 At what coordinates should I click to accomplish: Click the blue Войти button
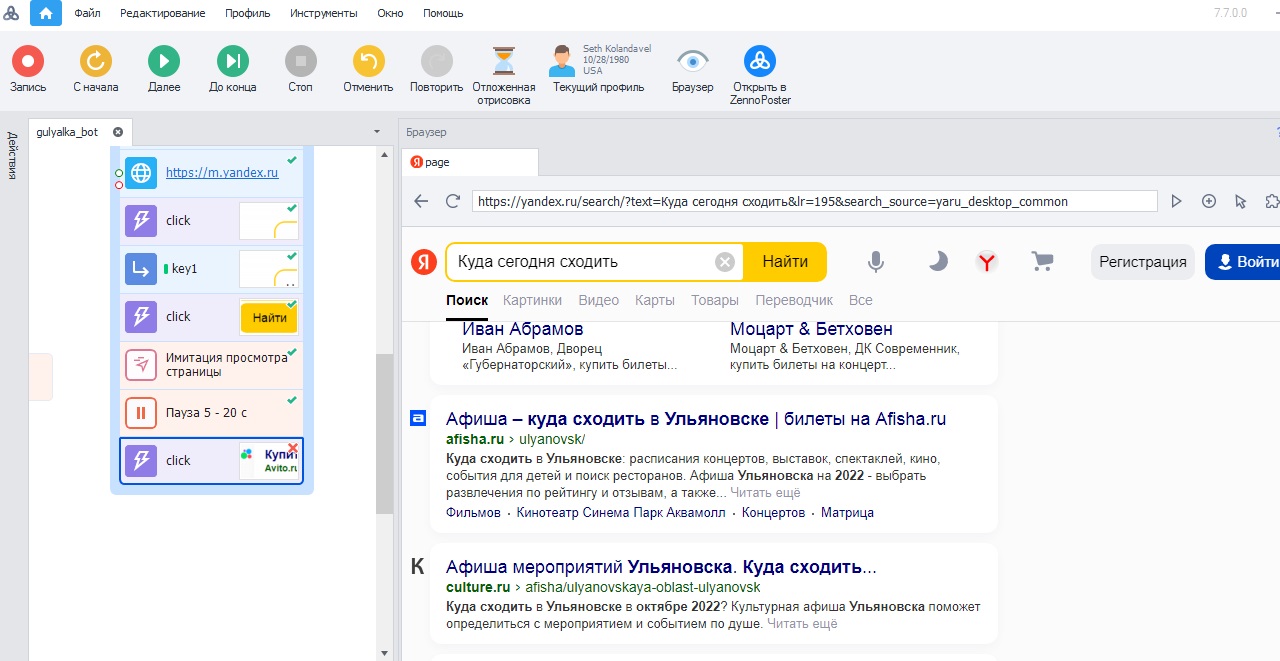click(x=1243, y=262)
